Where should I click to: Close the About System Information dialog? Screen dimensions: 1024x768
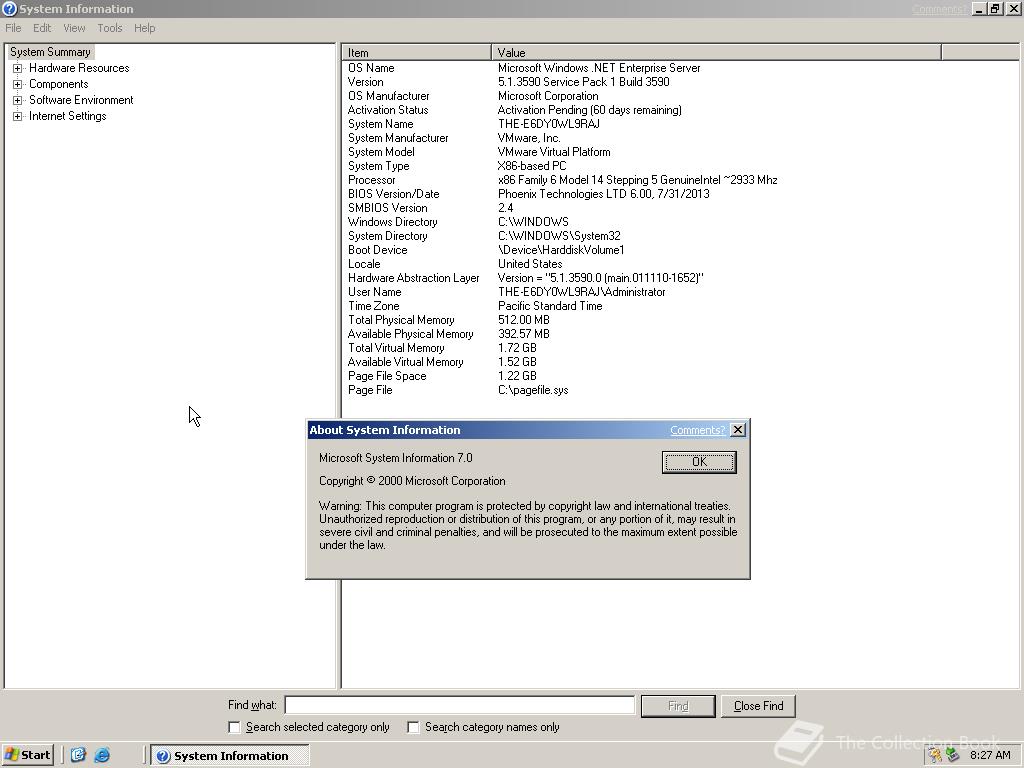pyautogui.click(x=738, y=430)
